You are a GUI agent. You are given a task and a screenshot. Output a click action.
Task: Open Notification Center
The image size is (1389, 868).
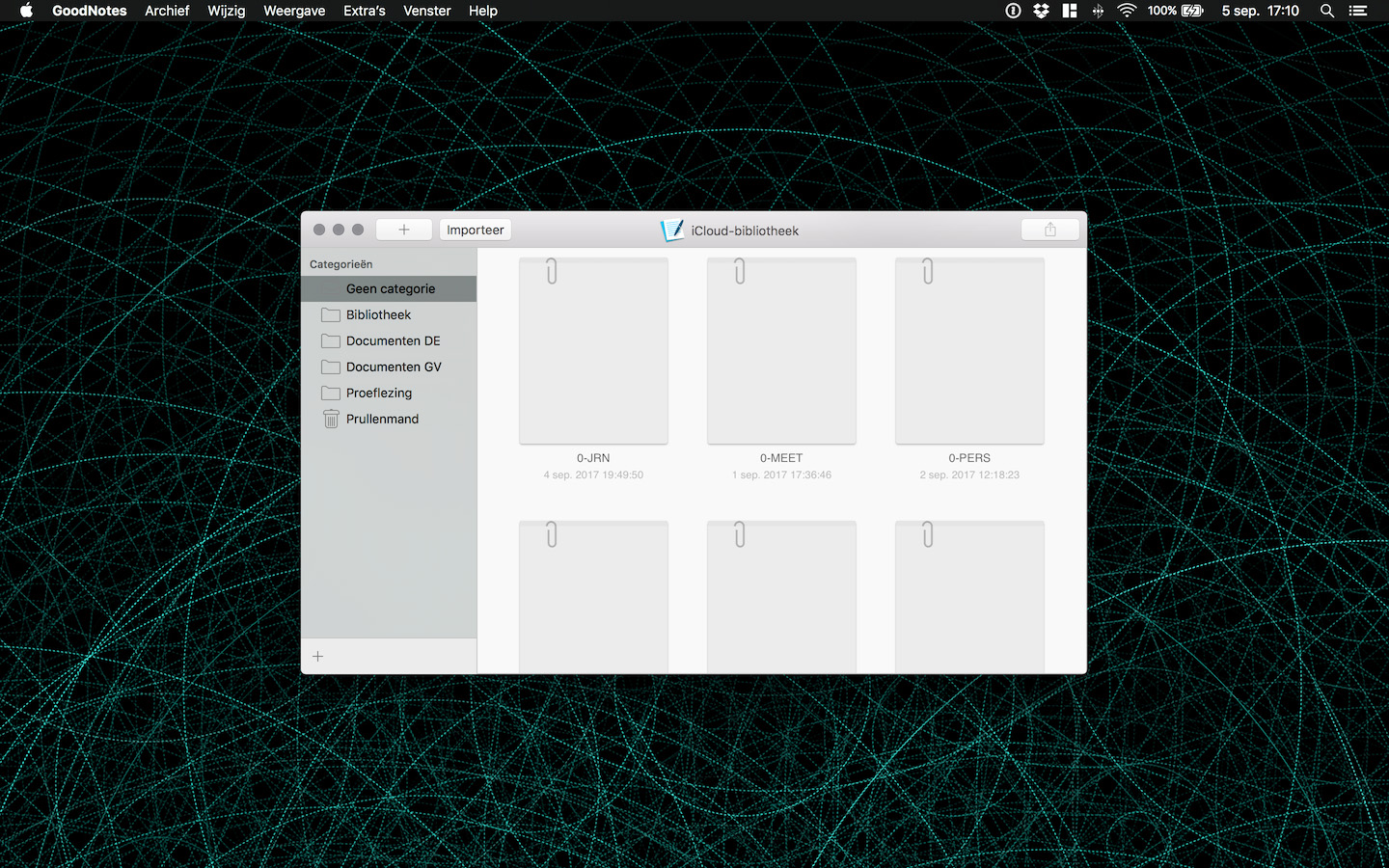[1358, 11]
